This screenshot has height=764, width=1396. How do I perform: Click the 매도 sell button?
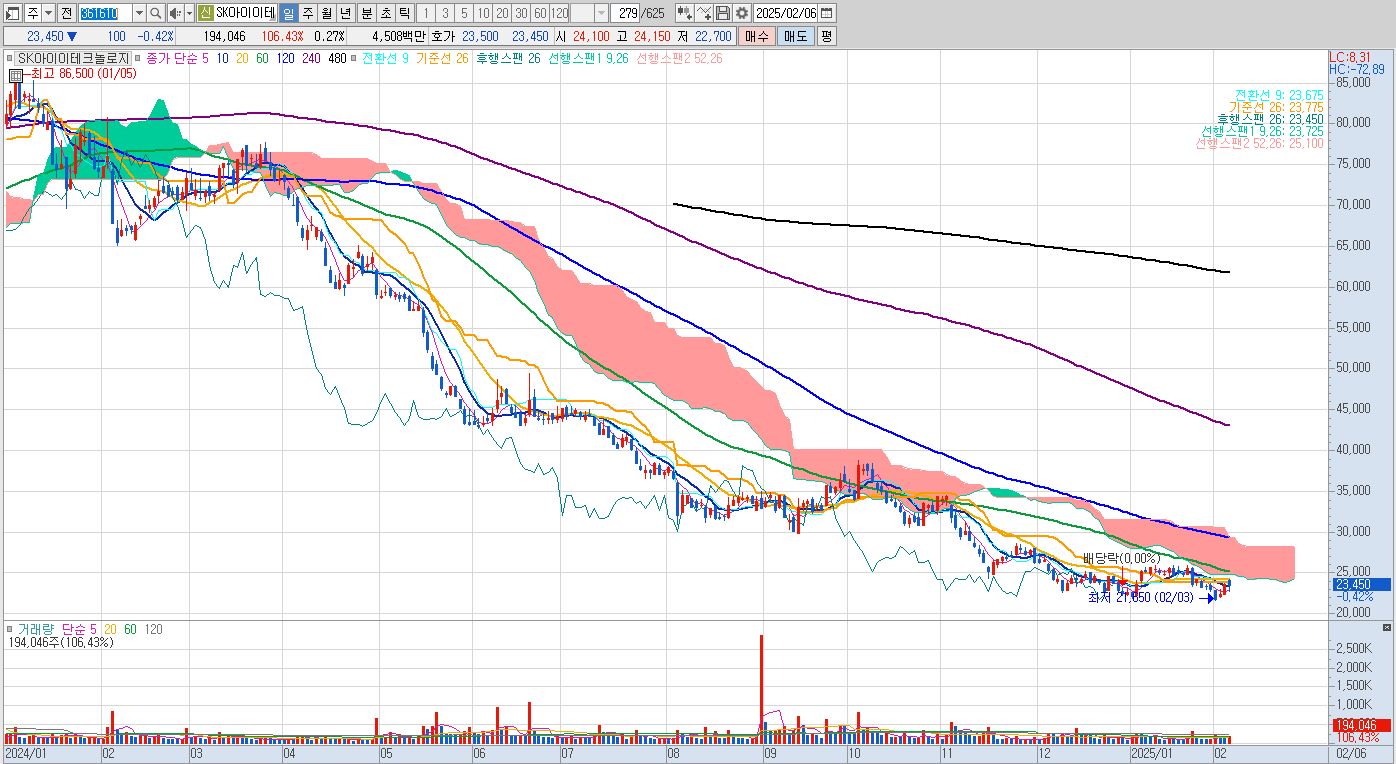click(796, 36)
